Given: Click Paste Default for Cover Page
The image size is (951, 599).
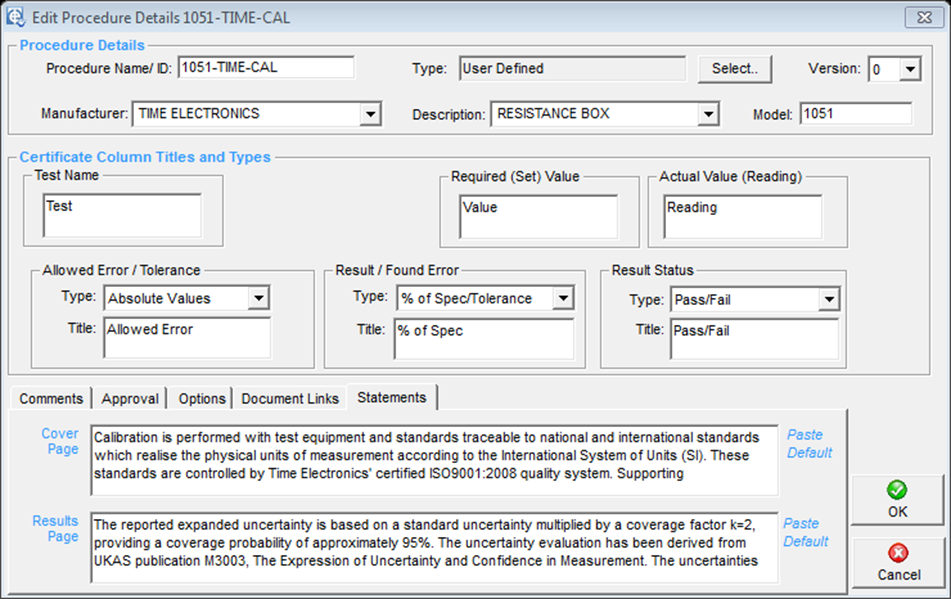Looking at the screenshot, I should pos(808,443).
